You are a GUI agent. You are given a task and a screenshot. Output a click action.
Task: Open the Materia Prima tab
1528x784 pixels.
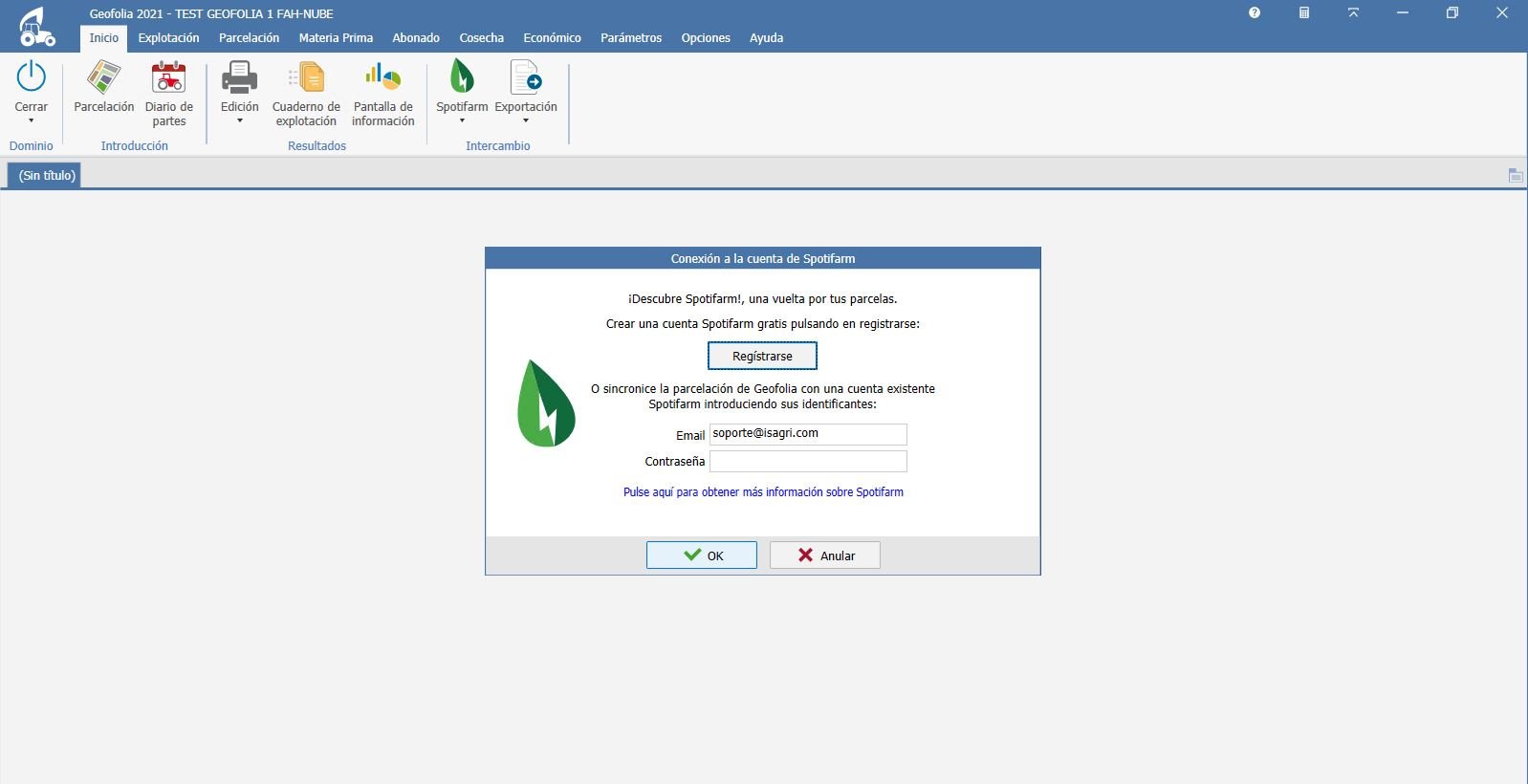pos(336,38)
